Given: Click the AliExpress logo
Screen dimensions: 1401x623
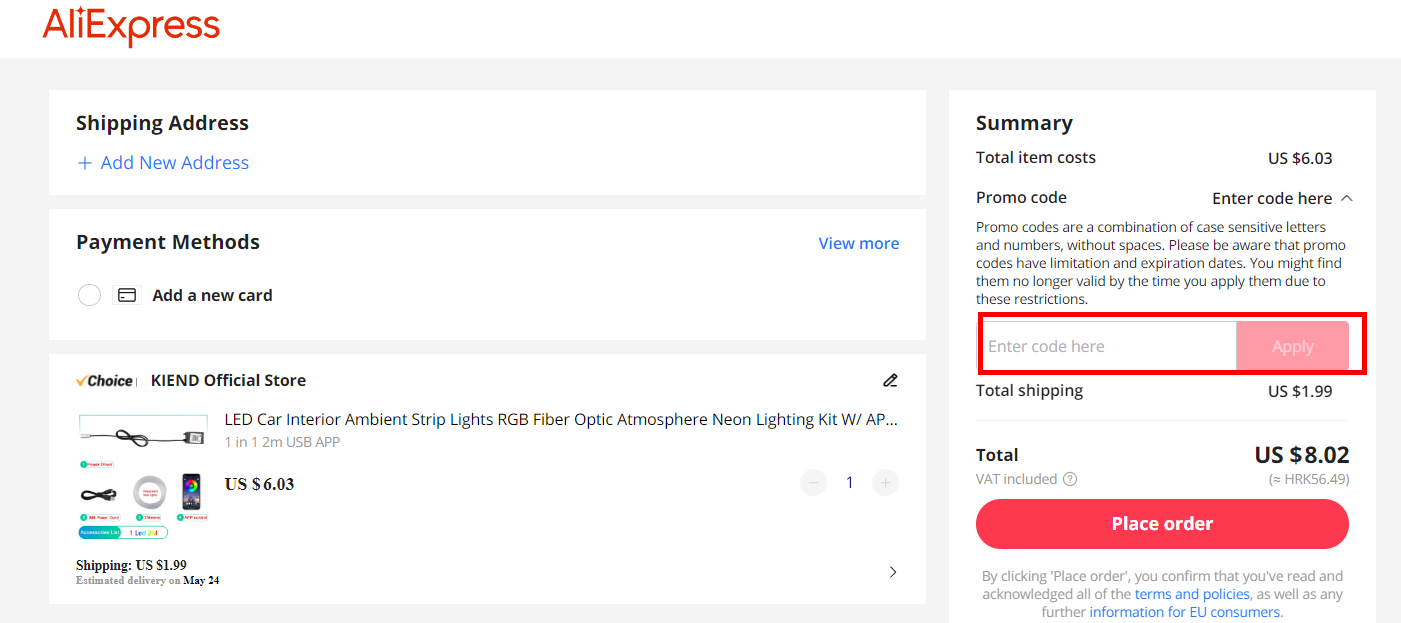Looking at the screenshot, I should pos(131,25).
